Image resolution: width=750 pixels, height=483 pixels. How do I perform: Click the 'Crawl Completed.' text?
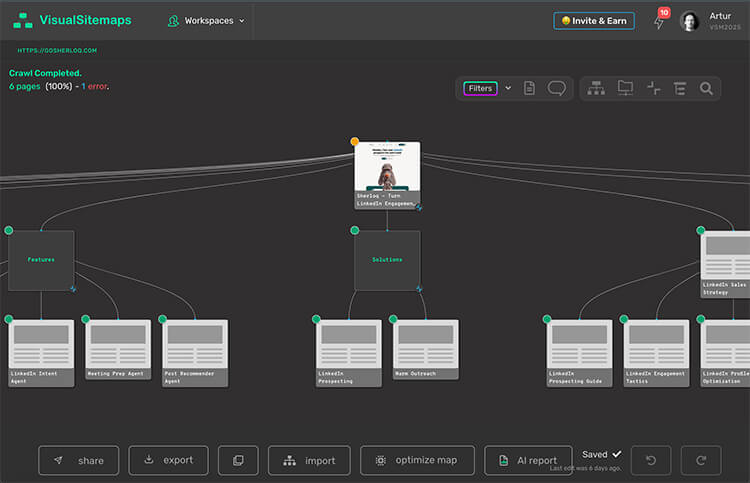coord(45,73)
